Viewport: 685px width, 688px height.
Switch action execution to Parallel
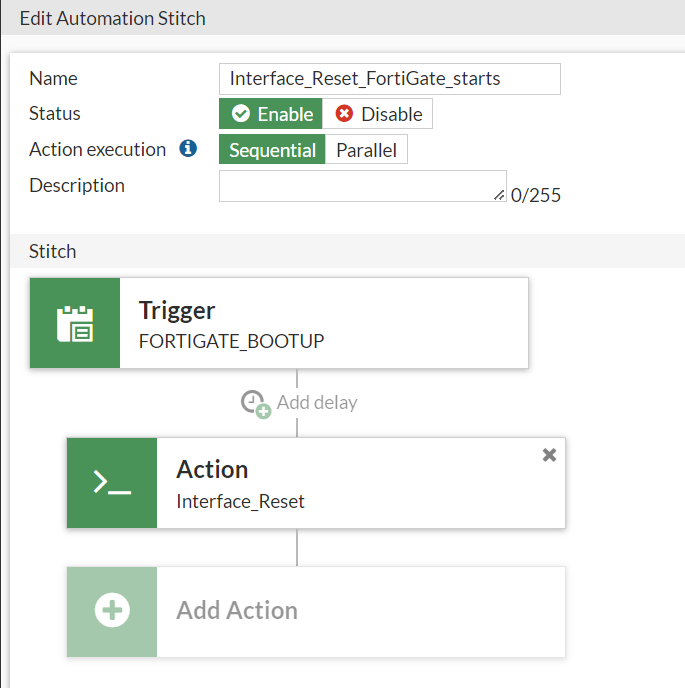(366, 150)
